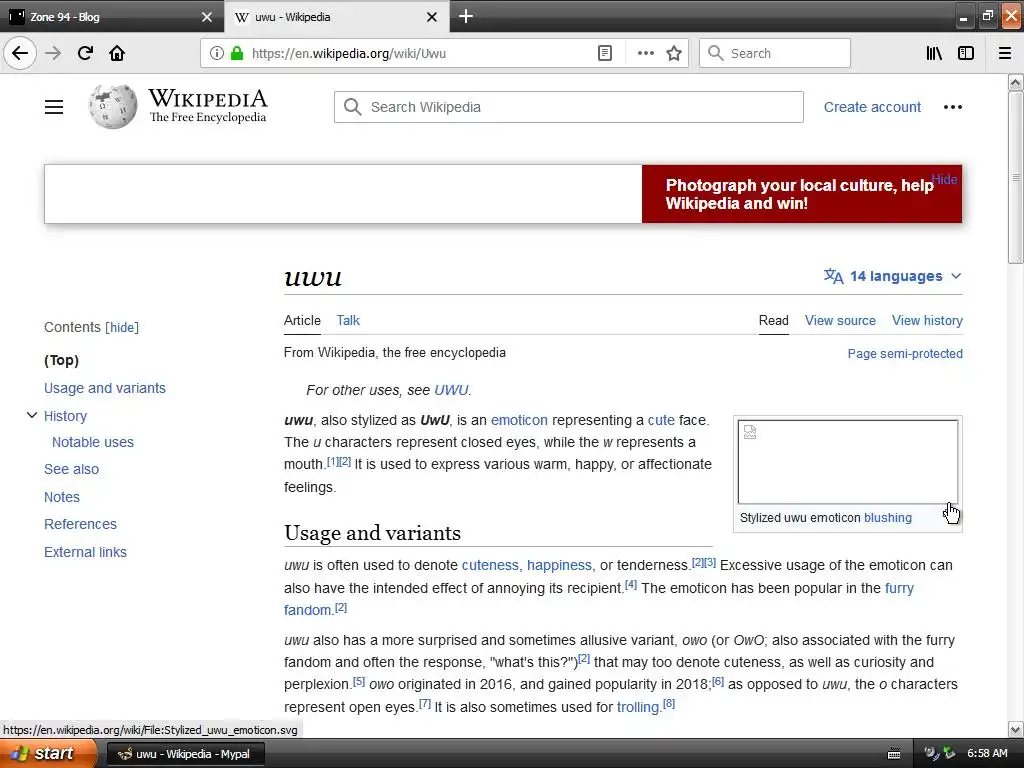Viewport: 1024px width, 768px height.
Task: Open Wikipedia main menu hamburger
Action: 54,107
